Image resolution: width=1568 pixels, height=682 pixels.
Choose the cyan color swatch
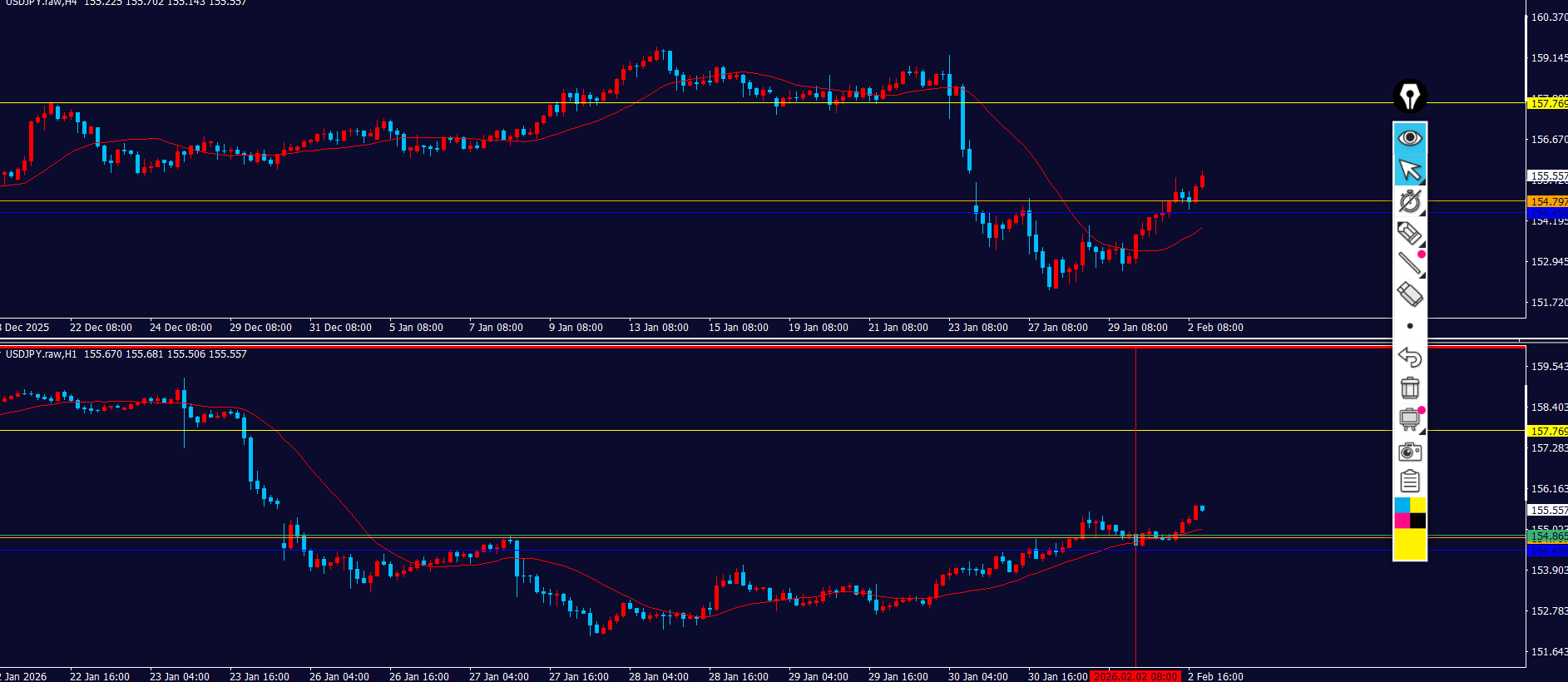pos(1402,506)
